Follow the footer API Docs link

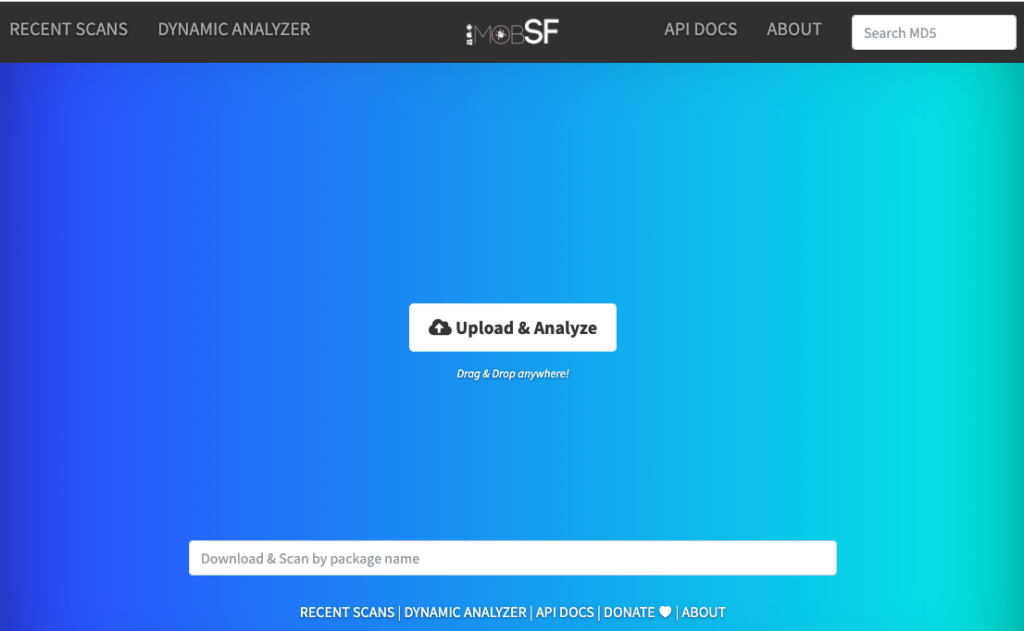point(565,612)
